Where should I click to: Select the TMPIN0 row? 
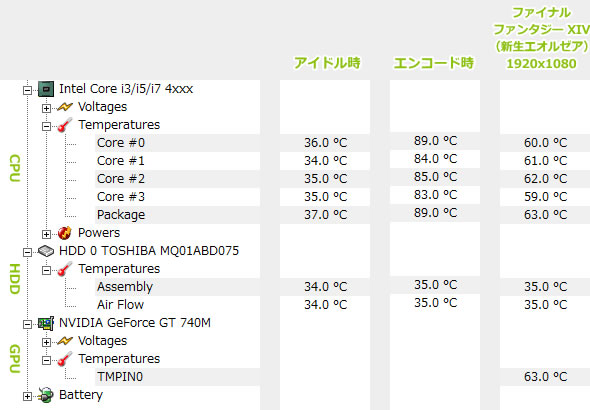click(x=177, y=377)
